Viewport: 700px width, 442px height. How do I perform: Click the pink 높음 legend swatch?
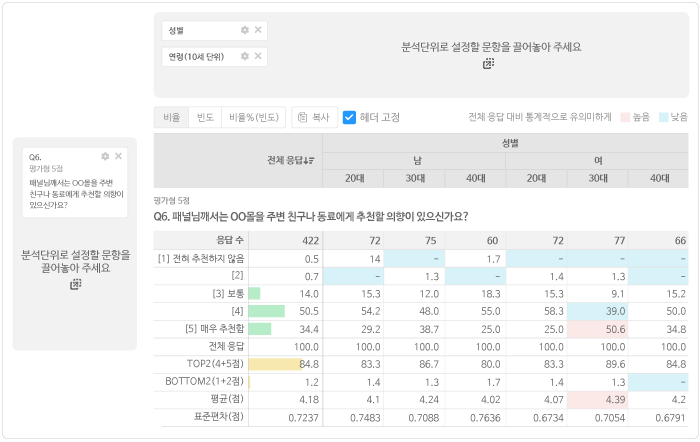[x=625, y=117]
